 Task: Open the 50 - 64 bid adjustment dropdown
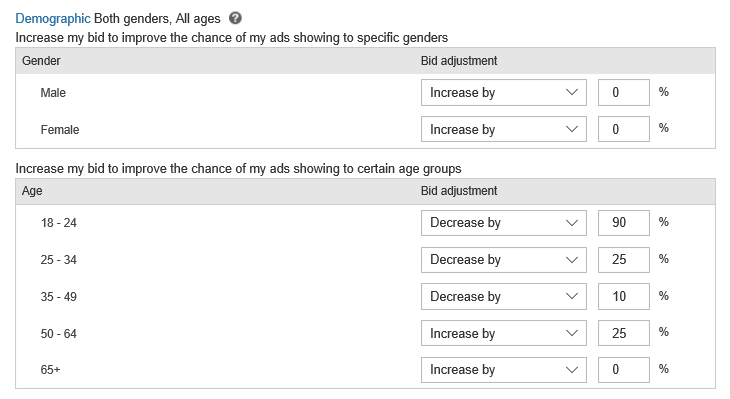pyautogui.click(x=504, y=333)
